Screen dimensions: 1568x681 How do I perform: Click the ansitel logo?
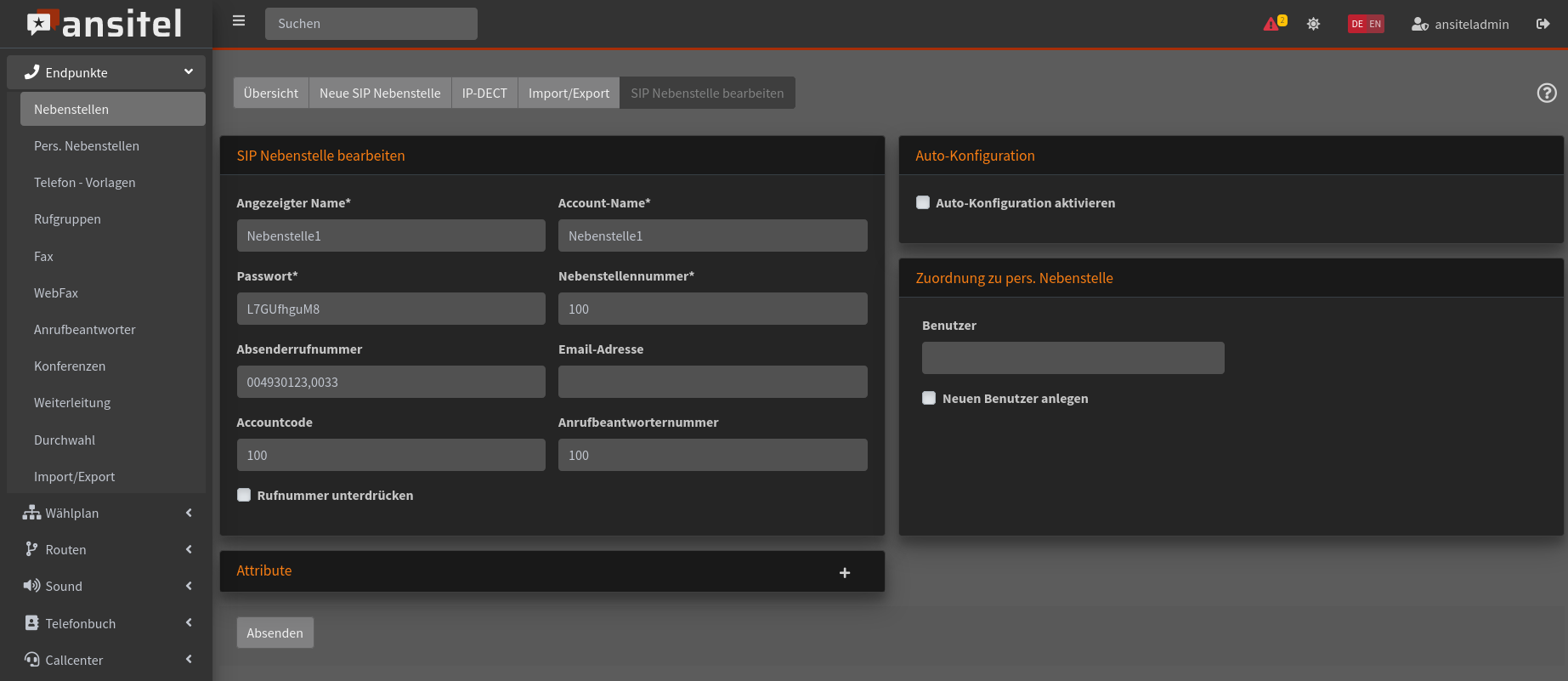pyautogui.click(x=105, y=24)
